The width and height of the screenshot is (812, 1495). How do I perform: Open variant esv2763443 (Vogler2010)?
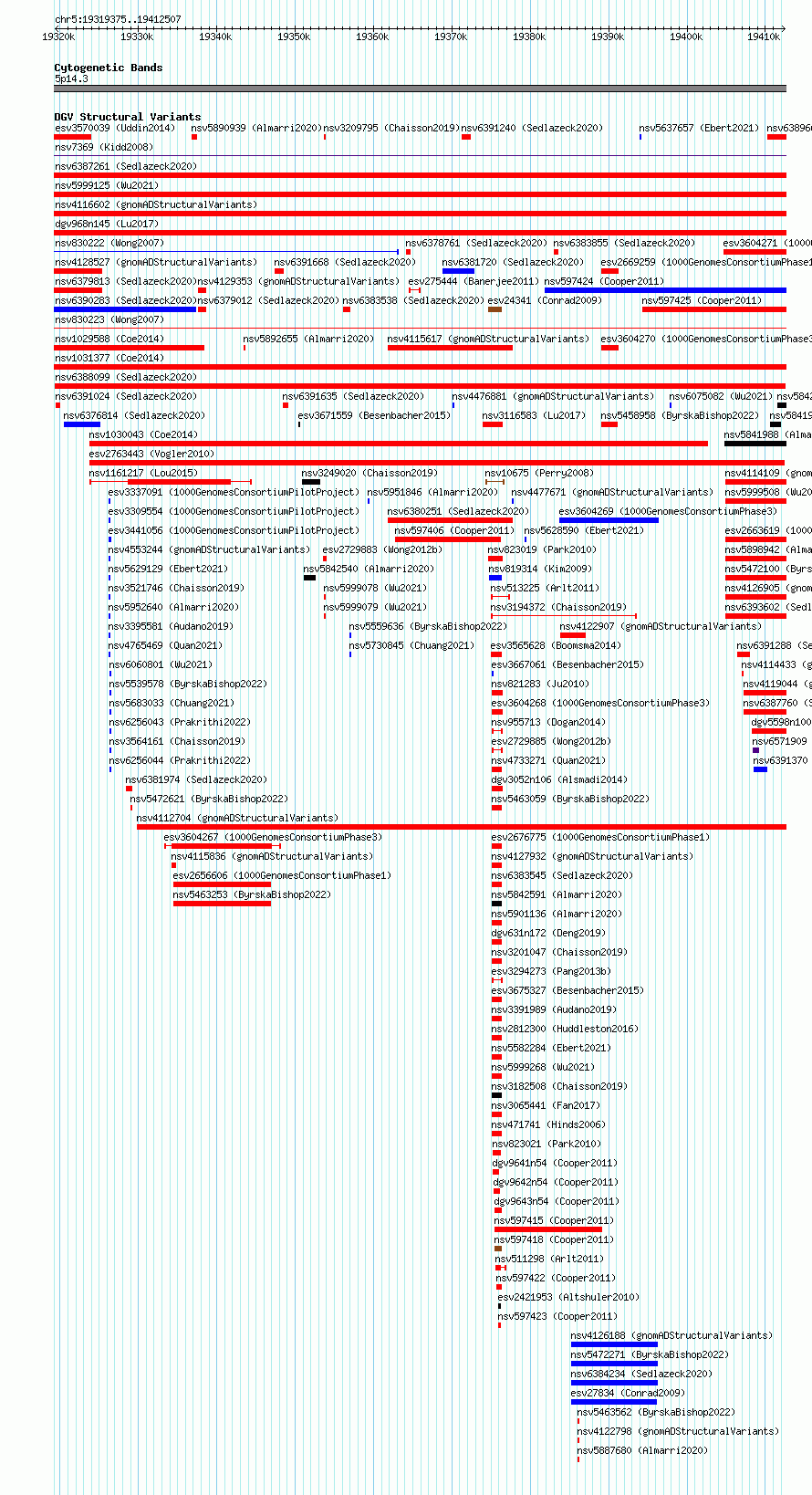coord(152,454)
